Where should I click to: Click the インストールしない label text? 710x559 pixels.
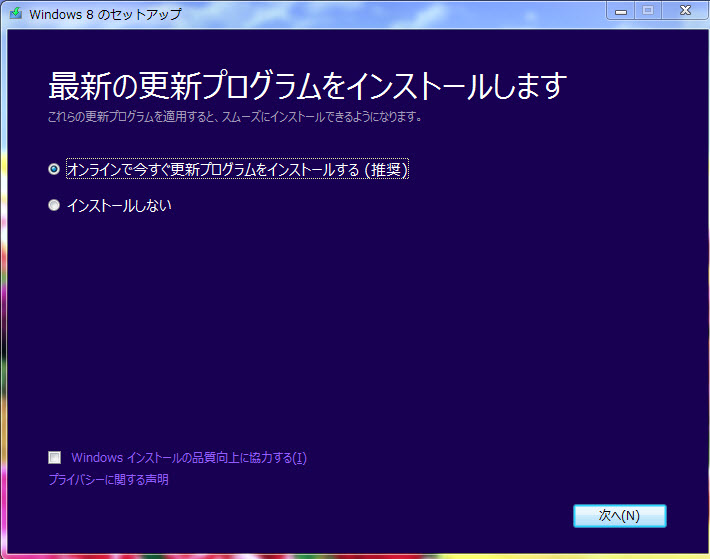coord(120,206)
